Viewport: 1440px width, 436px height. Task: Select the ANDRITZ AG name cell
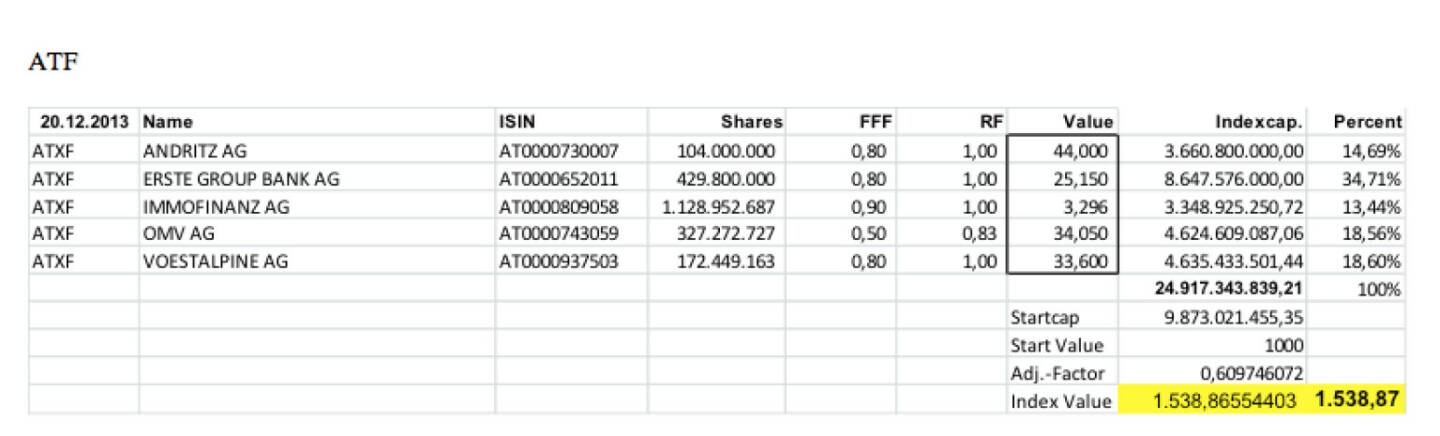click(317, 151)
